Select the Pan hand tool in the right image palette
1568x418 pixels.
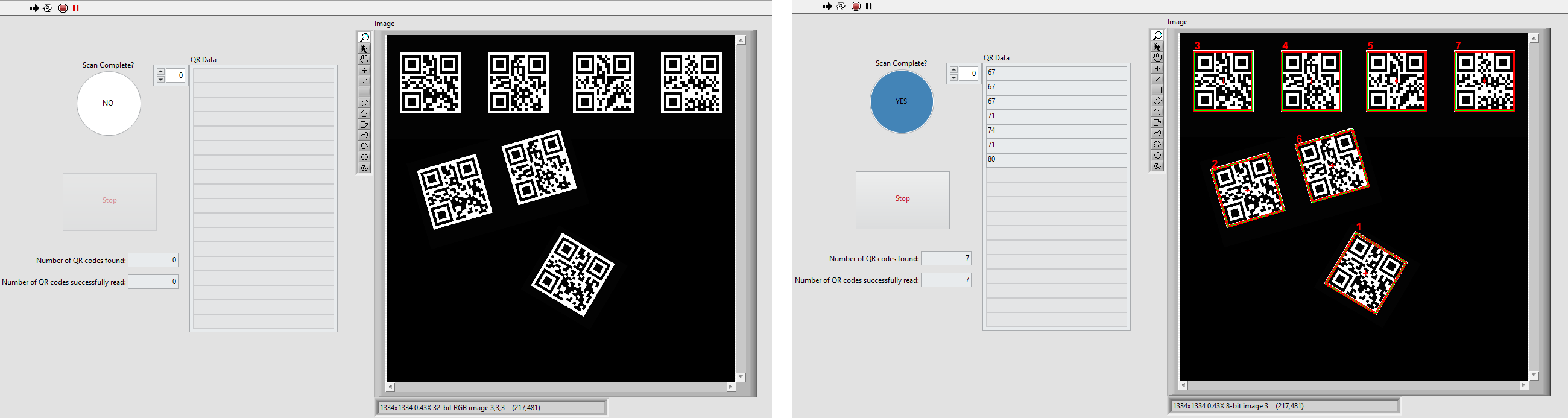pos(1157,58)
